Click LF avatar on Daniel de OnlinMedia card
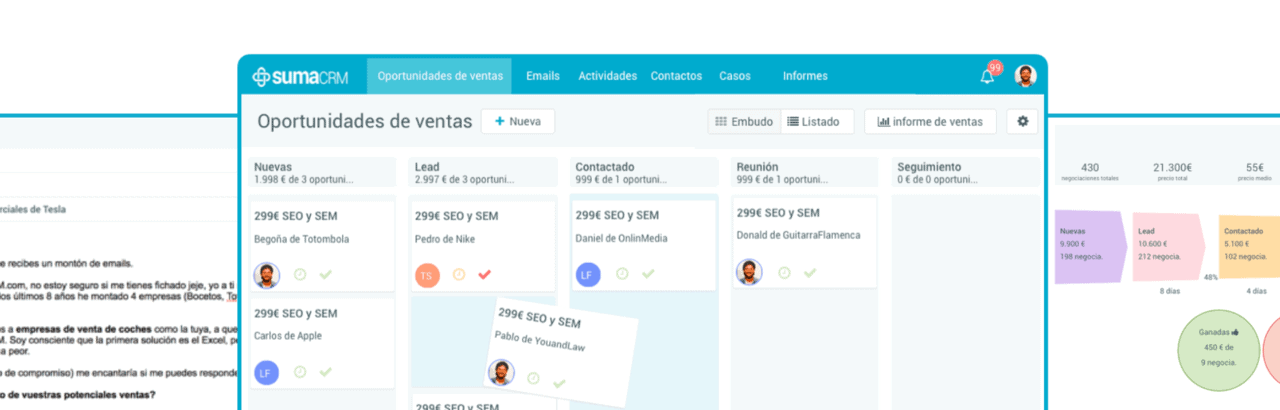This screenshot has width=1280, height=410. (x=588, y=275)
